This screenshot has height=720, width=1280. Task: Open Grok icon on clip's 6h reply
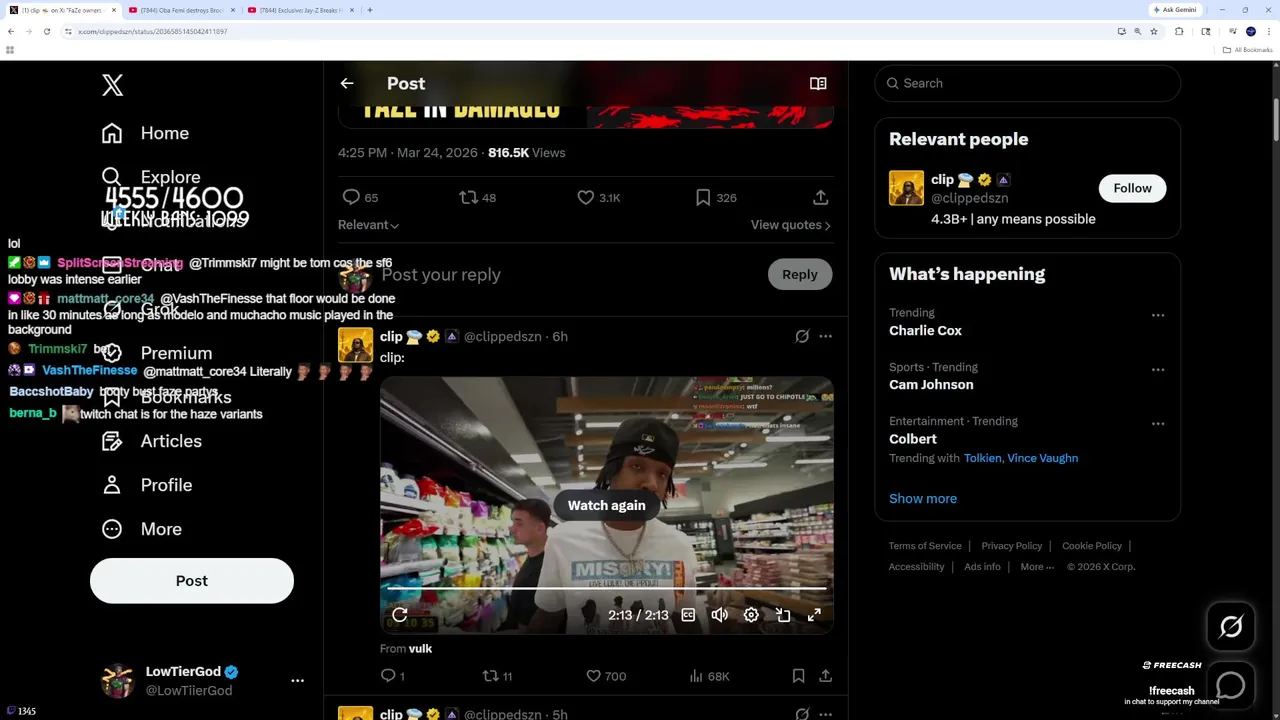[802, 337]
